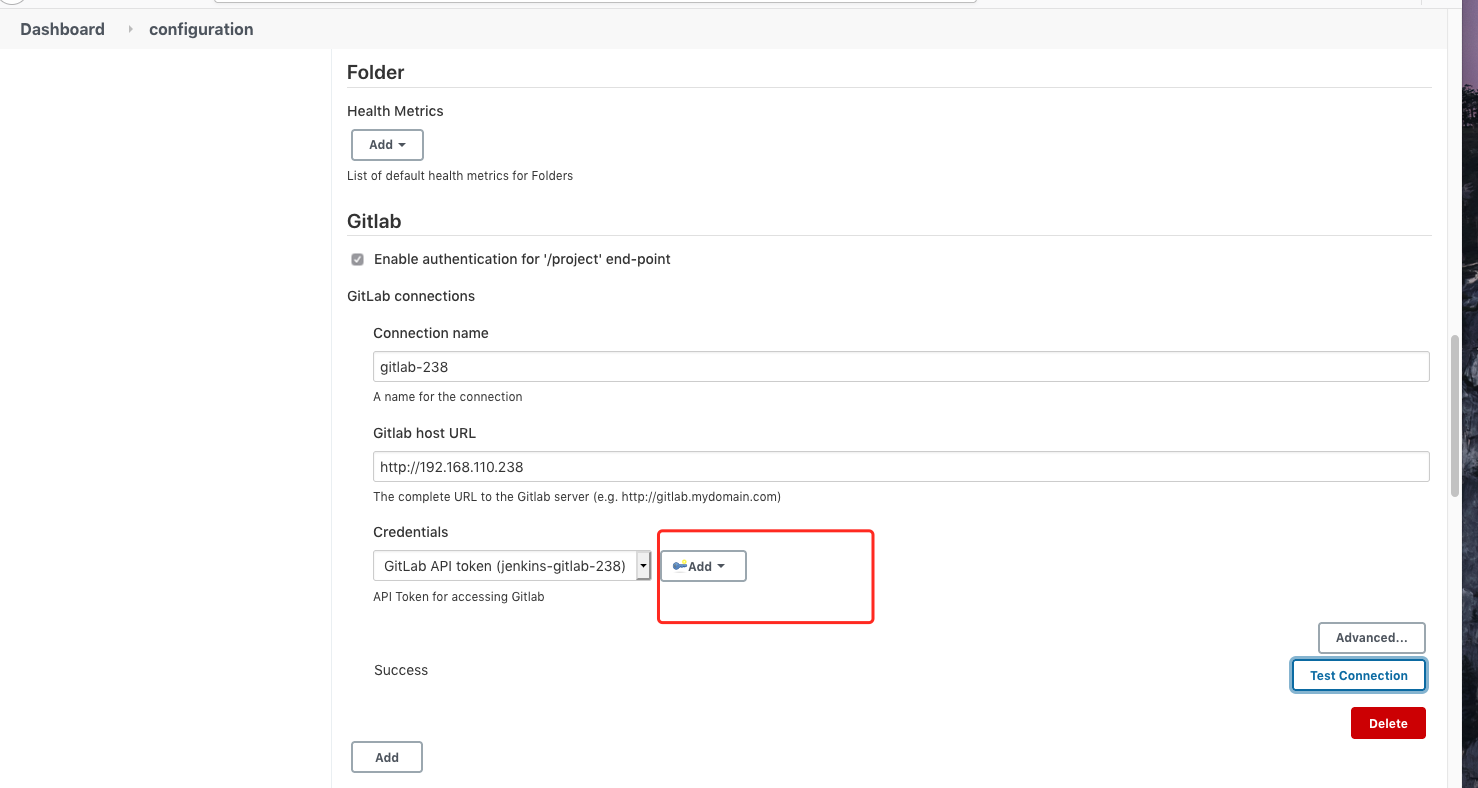Click the arrow on the Credentials select box
The height and width of the screenshot is (788, 1478).
point(643,566)
